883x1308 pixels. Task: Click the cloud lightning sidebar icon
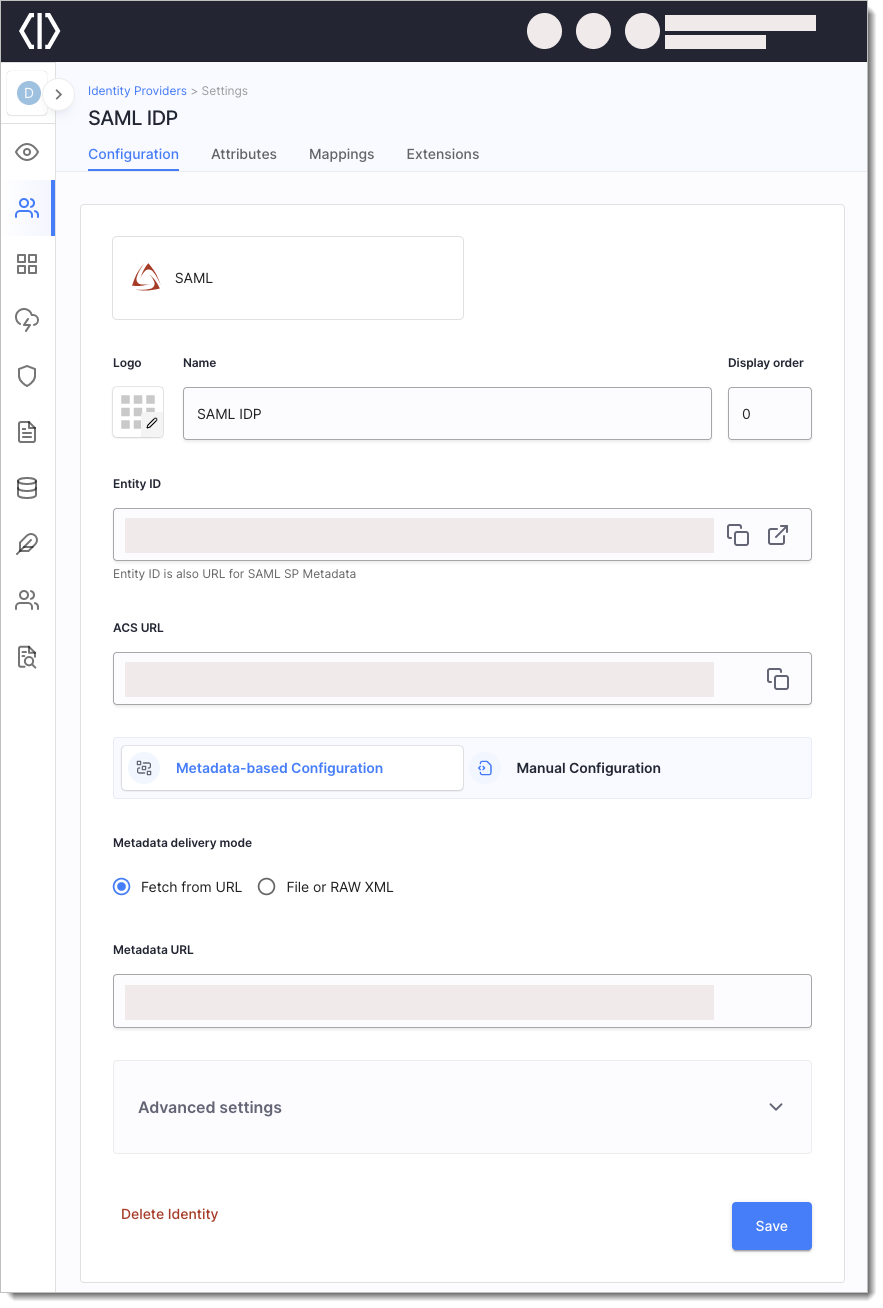point(27,320)
